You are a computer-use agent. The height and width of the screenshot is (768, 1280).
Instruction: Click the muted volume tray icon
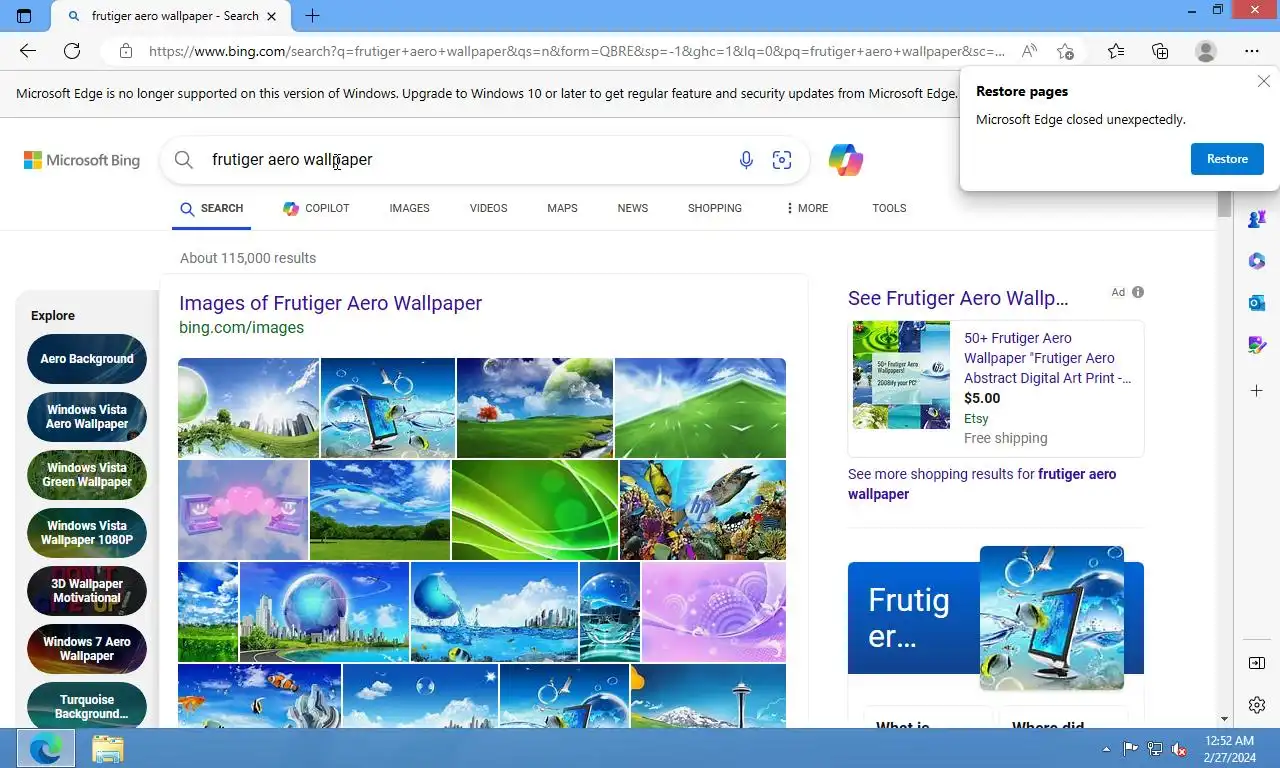click(x=1180, y=748)
